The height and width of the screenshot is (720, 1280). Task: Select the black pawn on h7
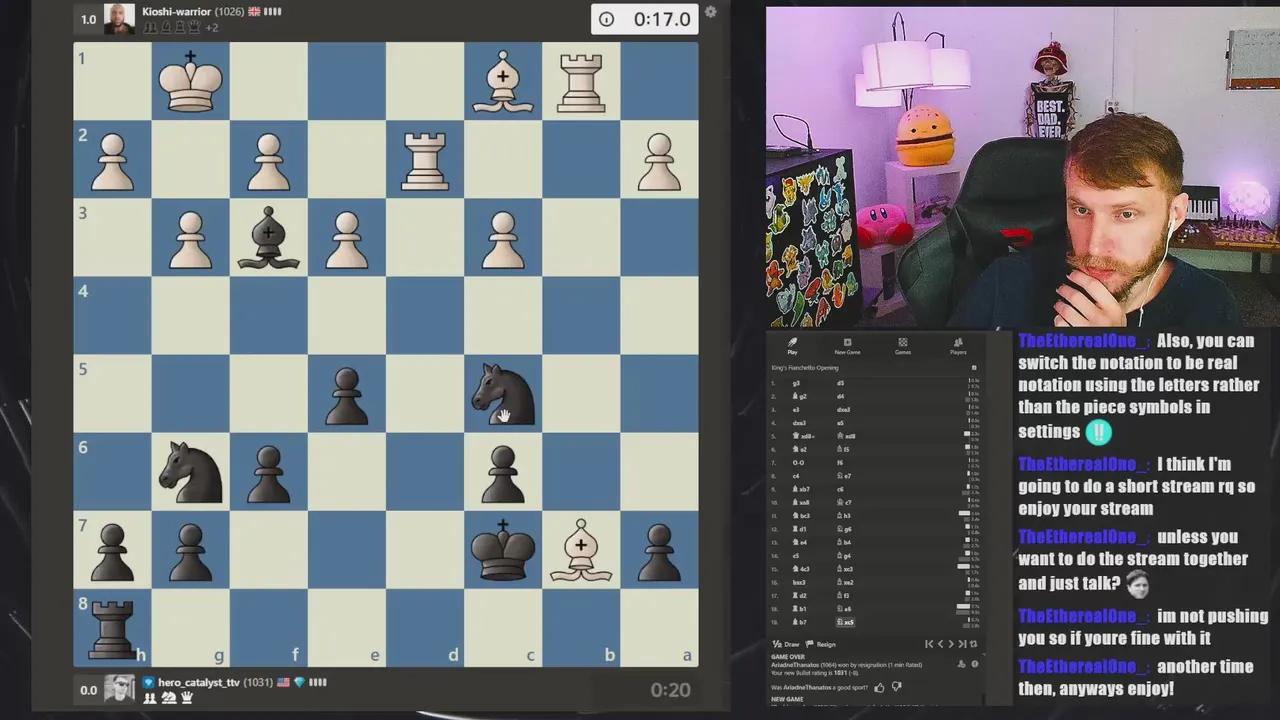click(x=112, y=549)
